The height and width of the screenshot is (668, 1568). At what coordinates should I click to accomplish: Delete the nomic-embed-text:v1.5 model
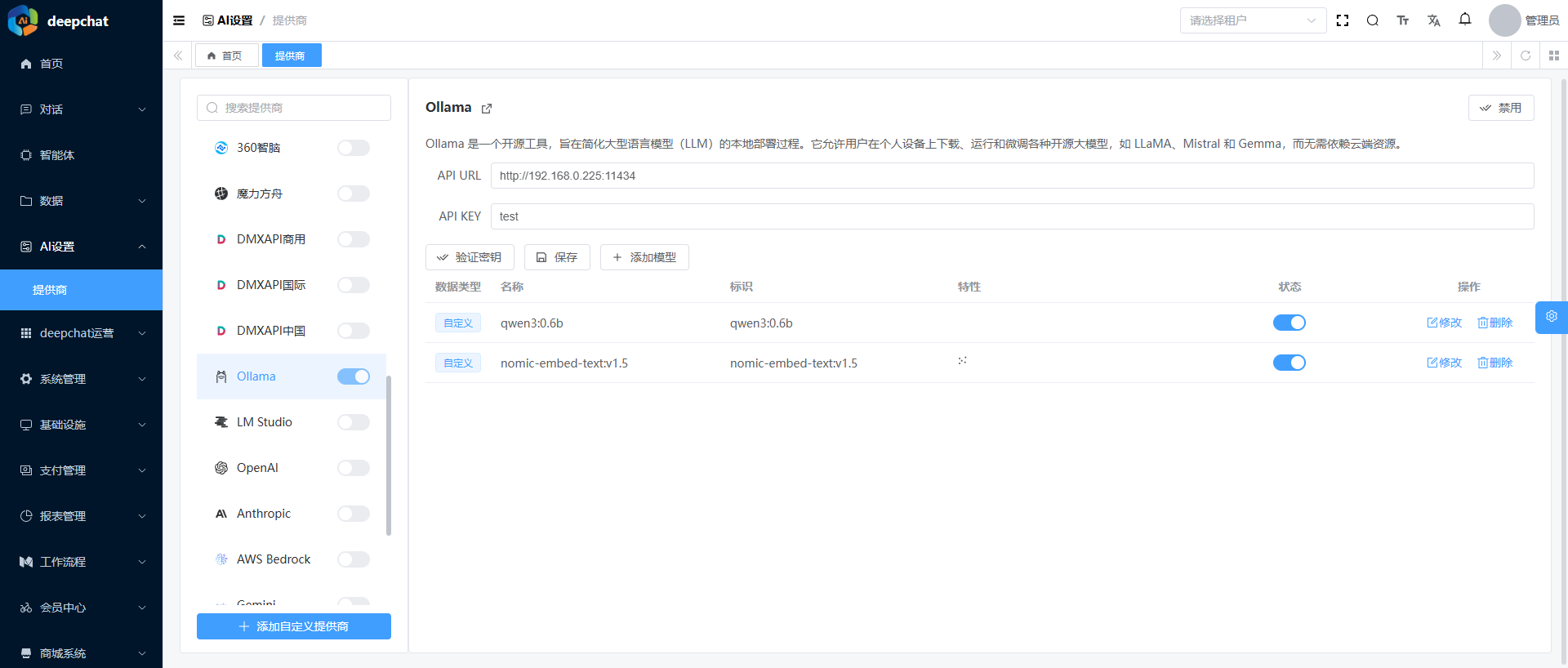click(x=1495, y=363)
